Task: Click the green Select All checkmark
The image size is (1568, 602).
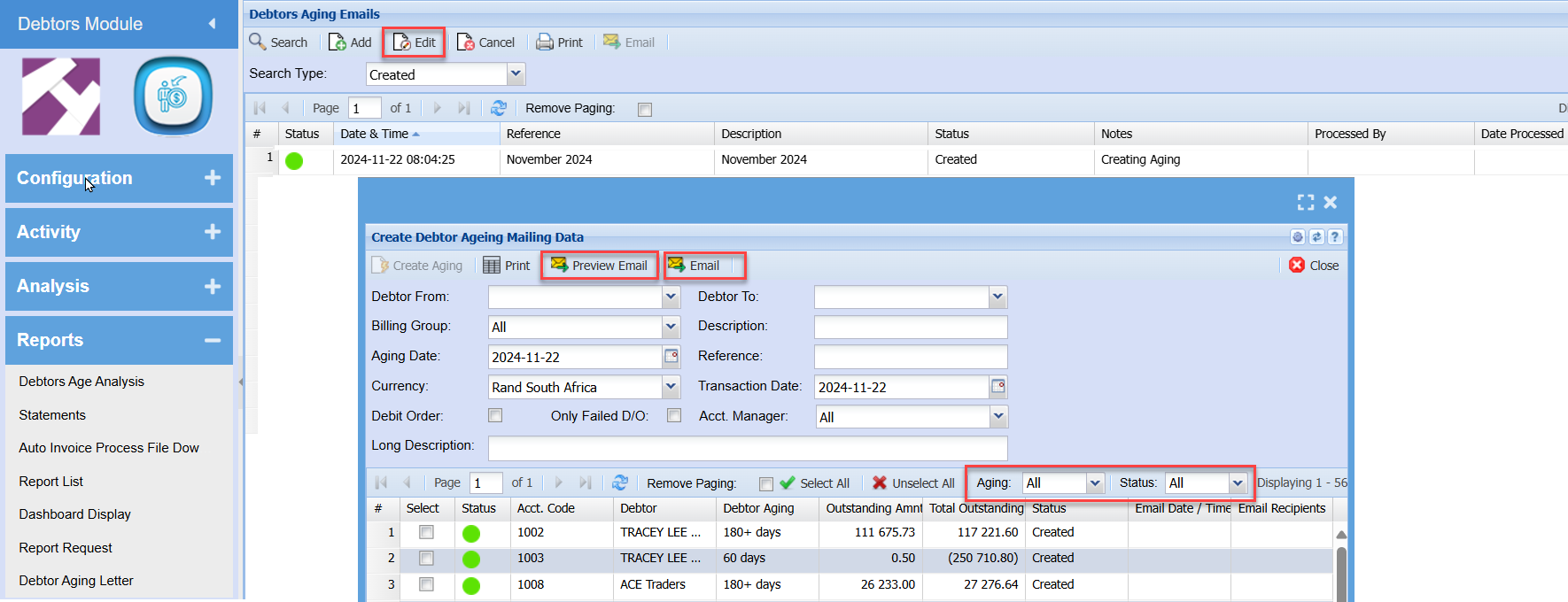Action: pos(787,482)
